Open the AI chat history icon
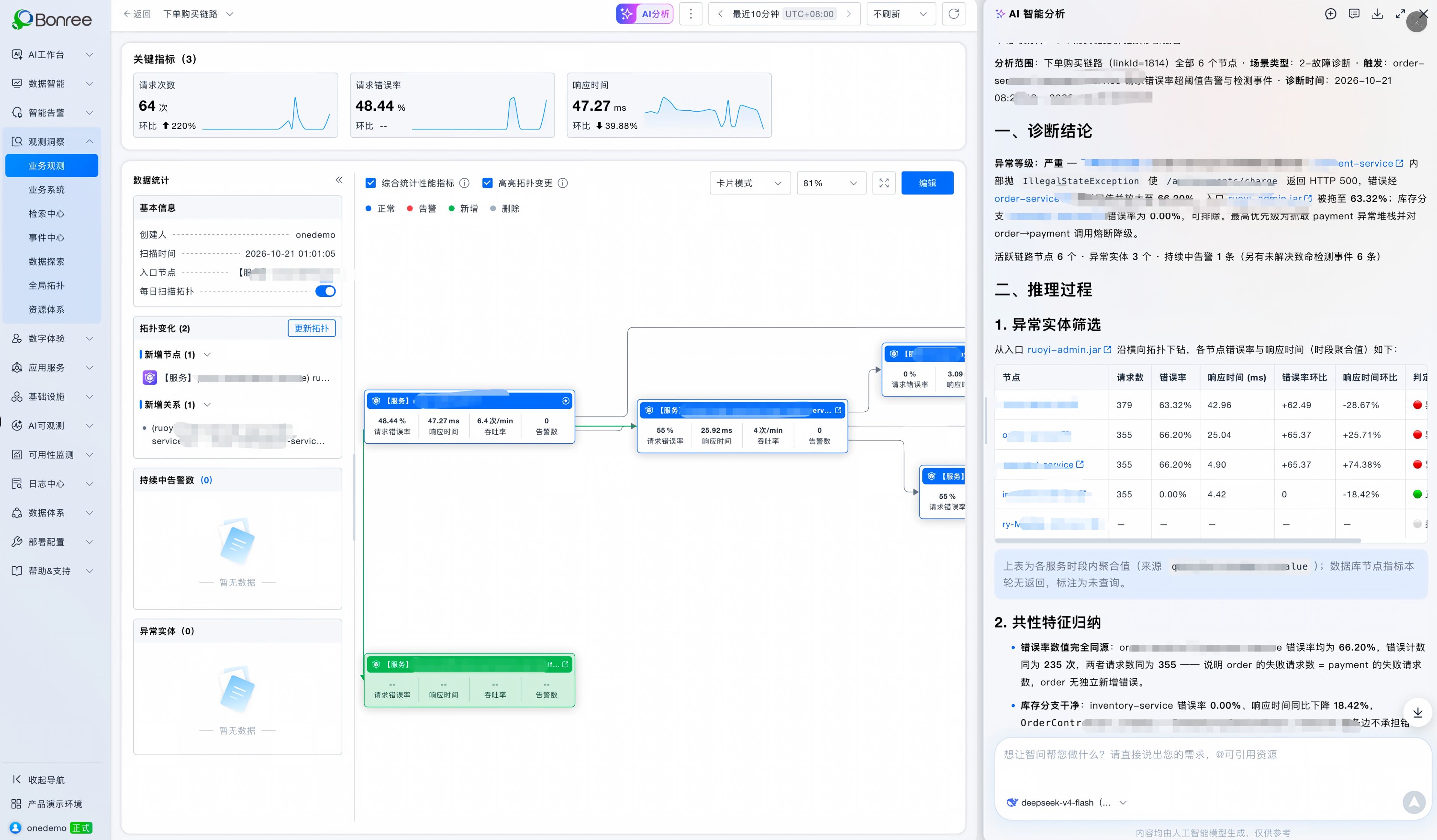This screenshot has height=840, width=1437. pyautogui.click(x=1354, y=14)
